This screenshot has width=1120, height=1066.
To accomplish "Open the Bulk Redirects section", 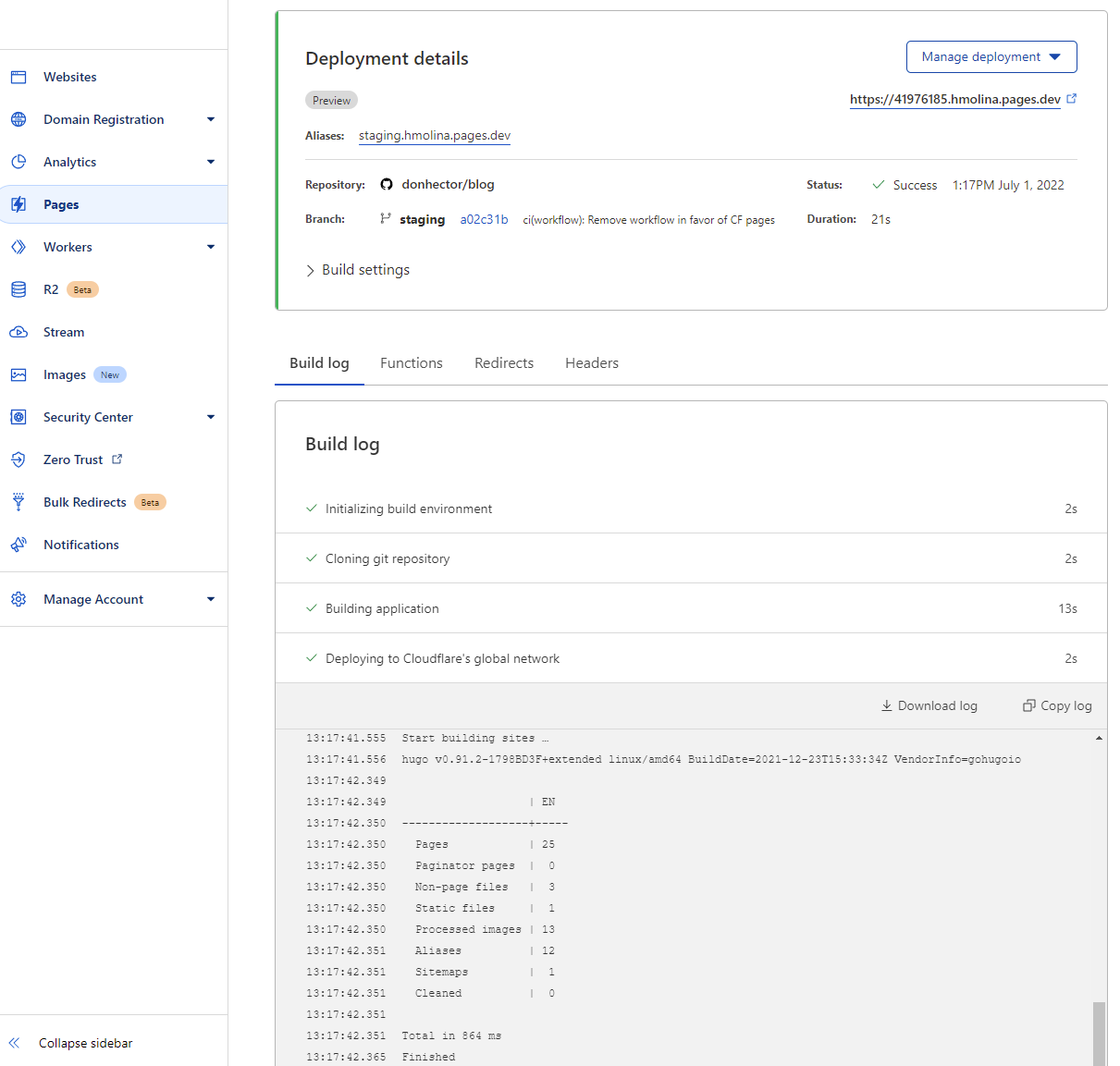I will tap(18, 502).
